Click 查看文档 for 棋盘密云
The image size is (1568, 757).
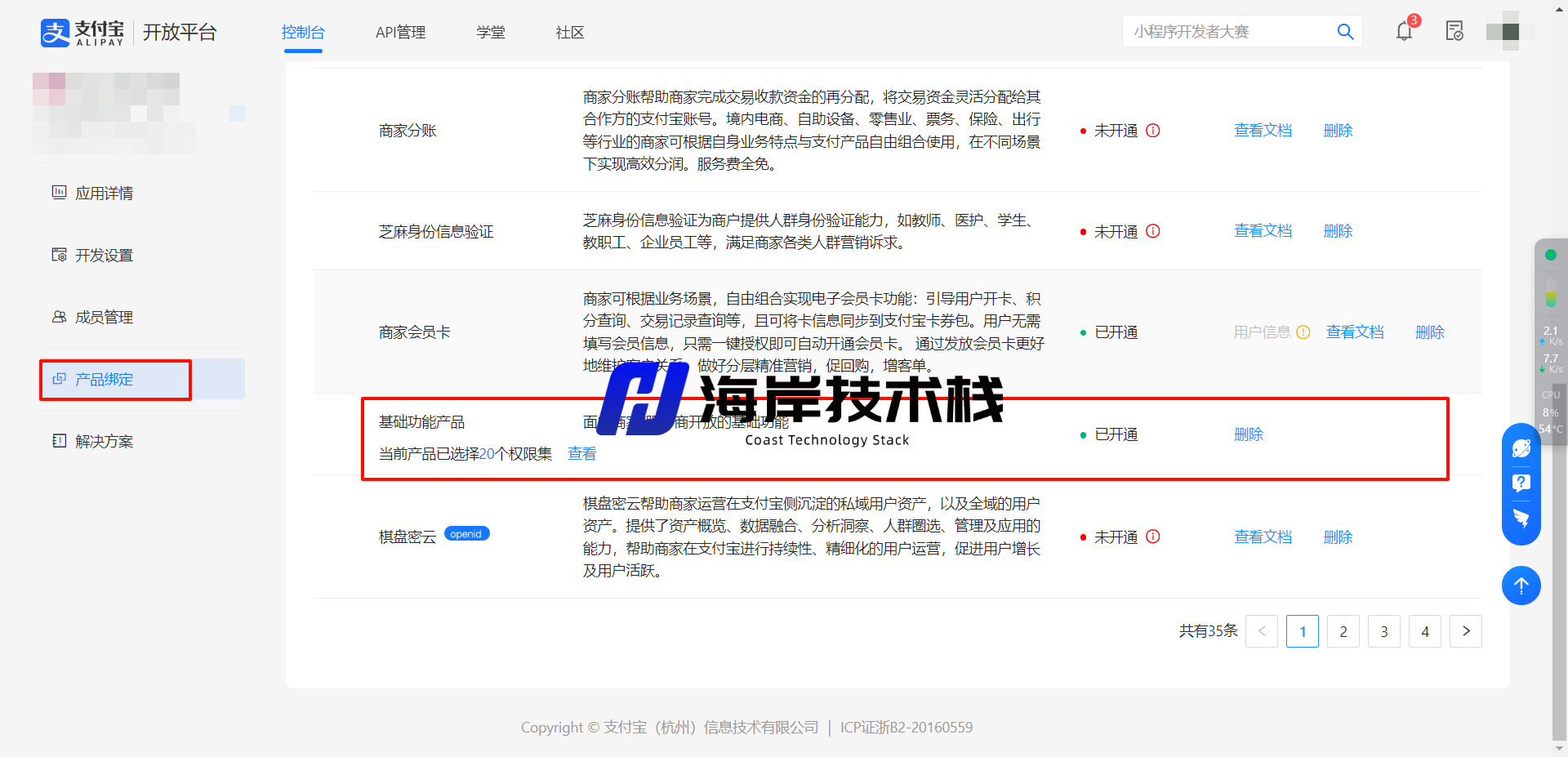pyautogui.click(x=1263, y=537)
